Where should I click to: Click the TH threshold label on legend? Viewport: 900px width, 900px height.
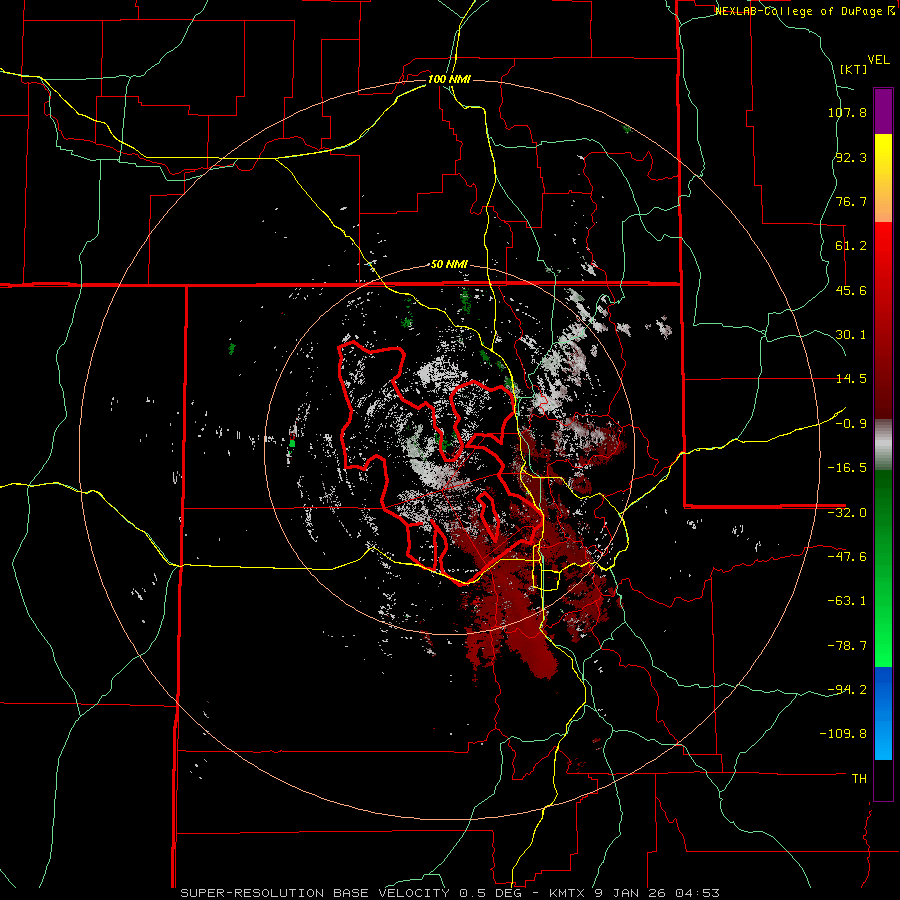[x=859, y=779]
